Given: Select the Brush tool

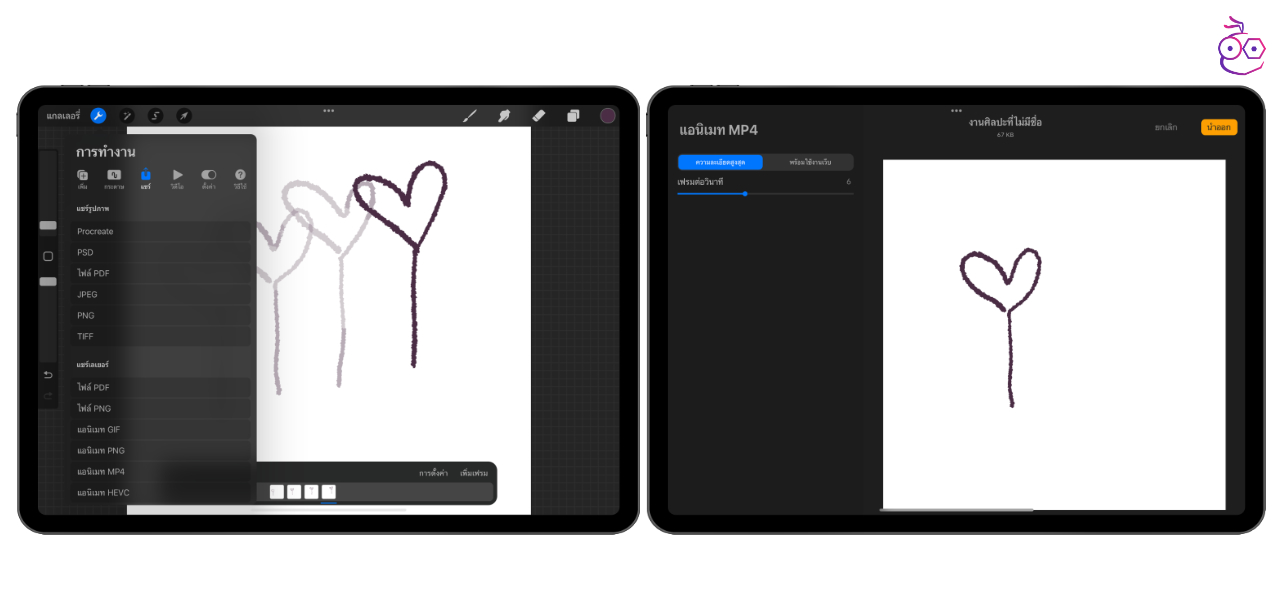Looking at the screenshot, I should (469, 116).
